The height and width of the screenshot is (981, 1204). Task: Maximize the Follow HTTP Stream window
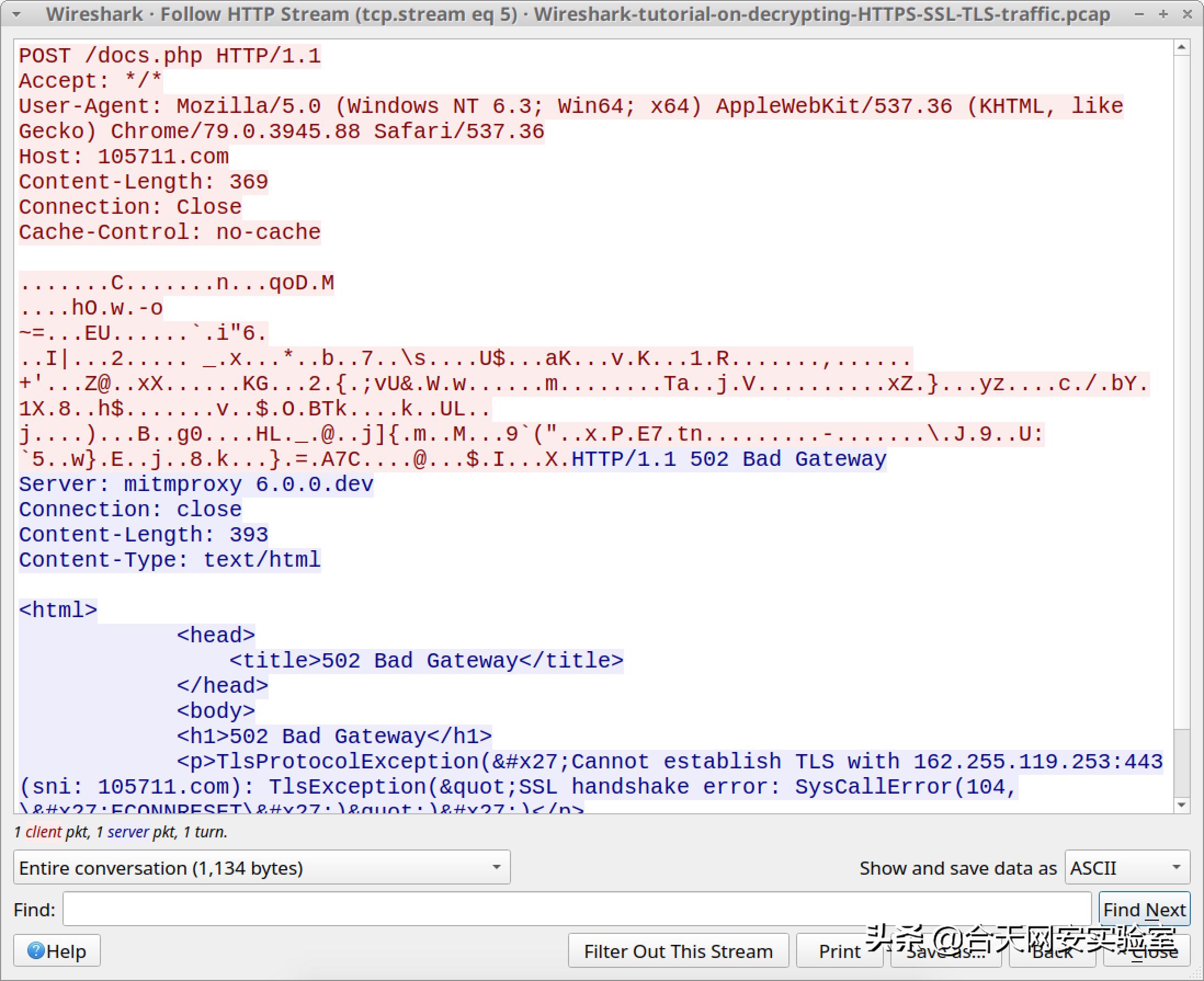(1163, 15)
